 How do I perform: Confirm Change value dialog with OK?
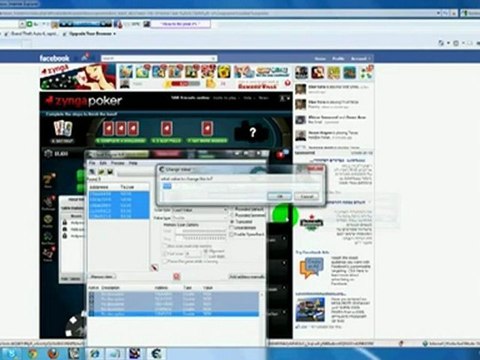pyautogui.click(x=279, y=196)
